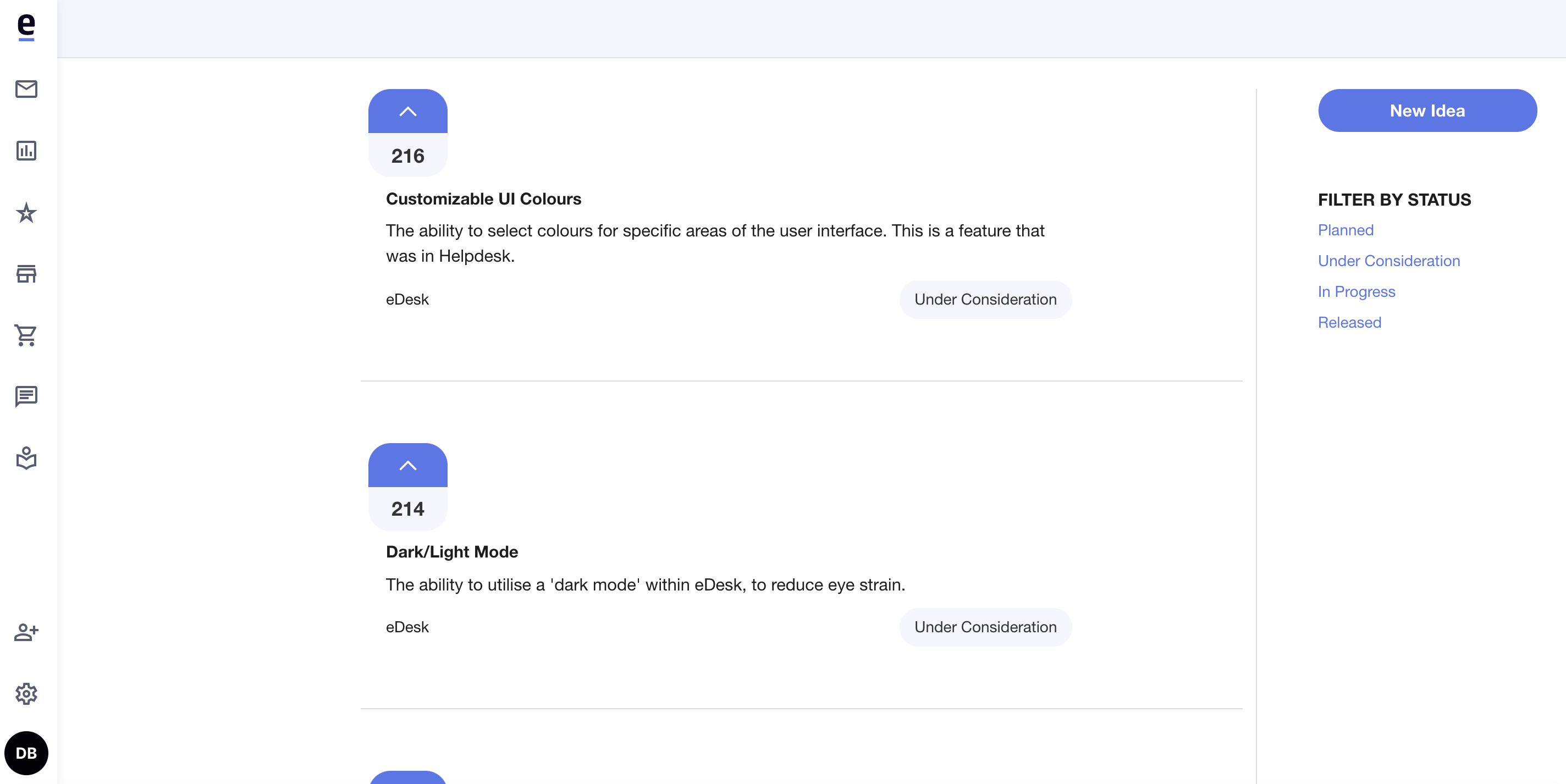Open the storefront channels icon
The width and height of the screenshot is (1566, 784).
(26, 274)
